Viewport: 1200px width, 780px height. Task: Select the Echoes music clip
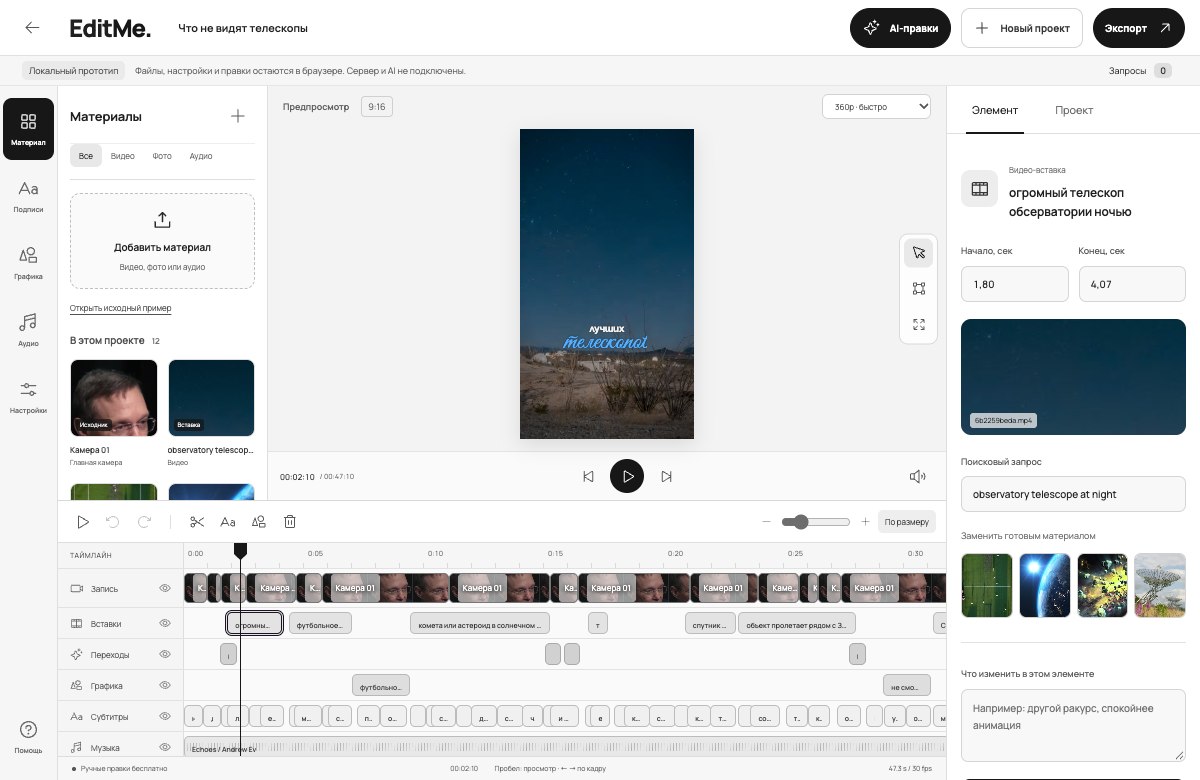[565, 748]
